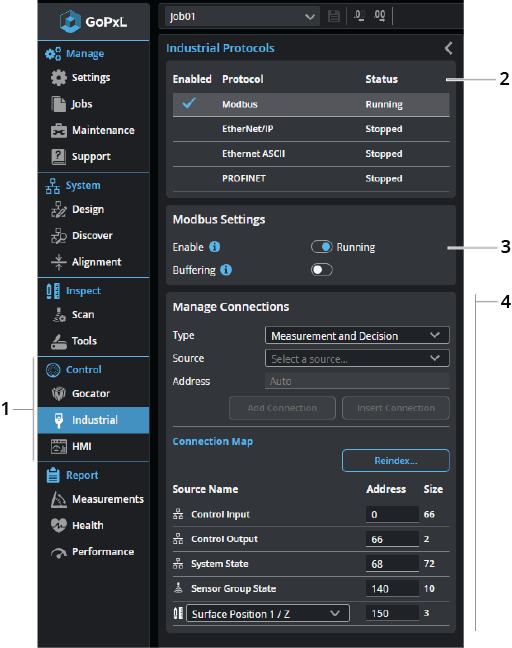
Task: Click the Modbus Running status text
Action: pyautogui.click(x=384, y=105)
